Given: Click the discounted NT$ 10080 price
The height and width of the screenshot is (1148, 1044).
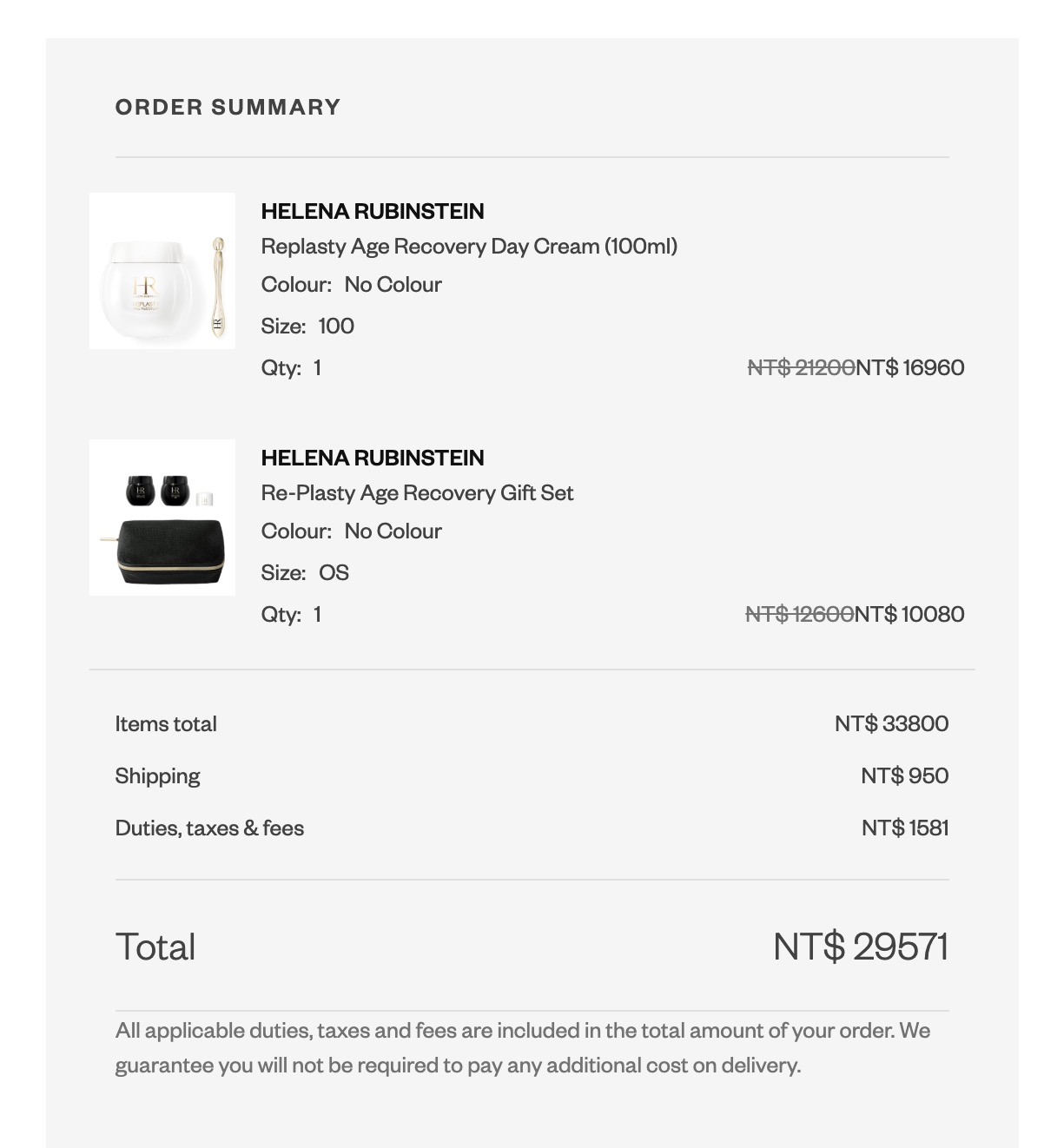Looking at the screenshot, I should 909,614.
